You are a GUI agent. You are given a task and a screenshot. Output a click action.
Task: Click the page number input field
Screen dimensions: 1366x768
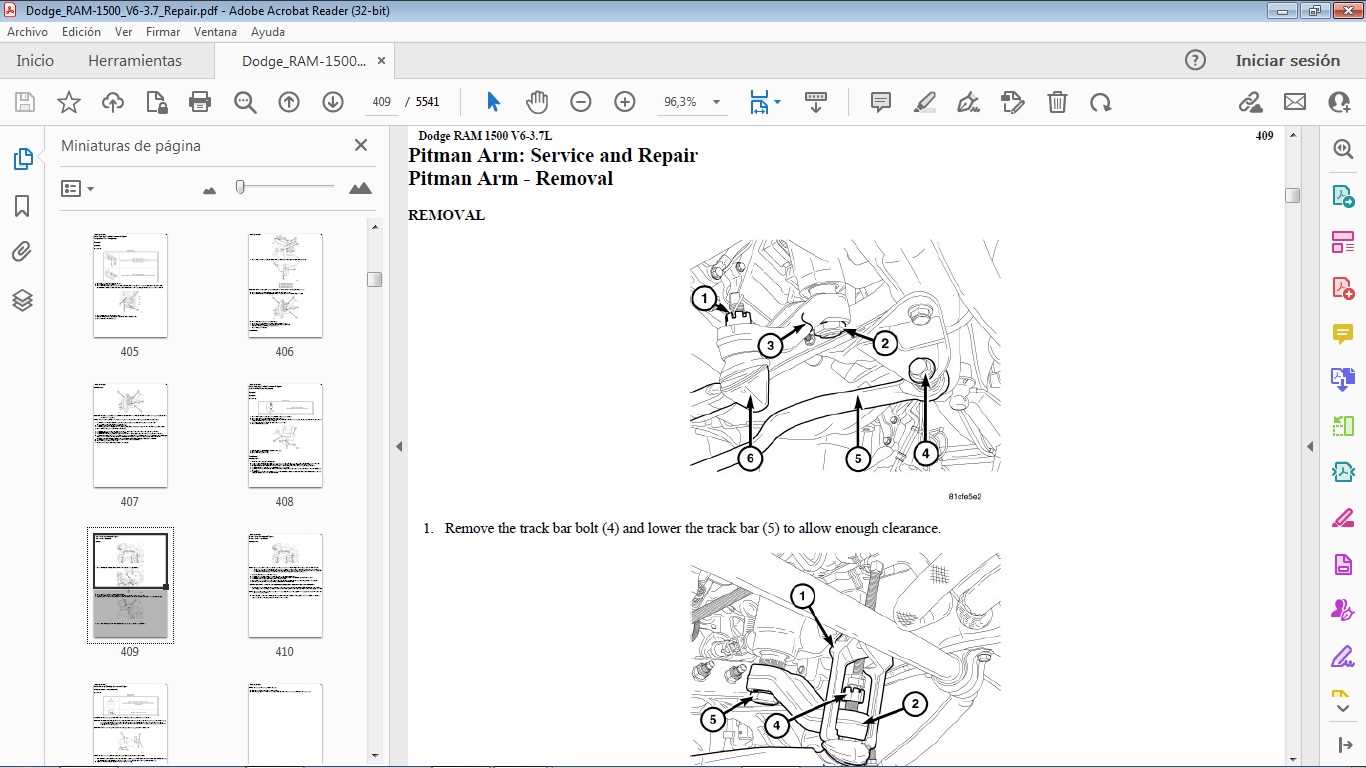(x=381, y=102)
